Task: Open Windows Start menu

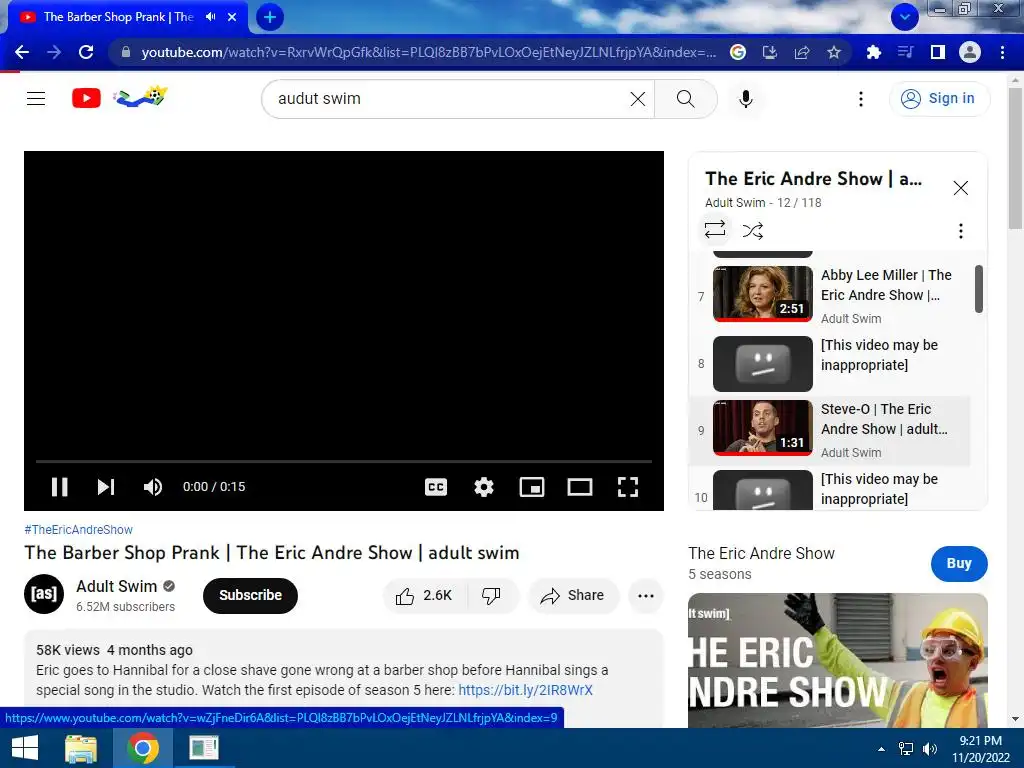Action: (25, 748)
